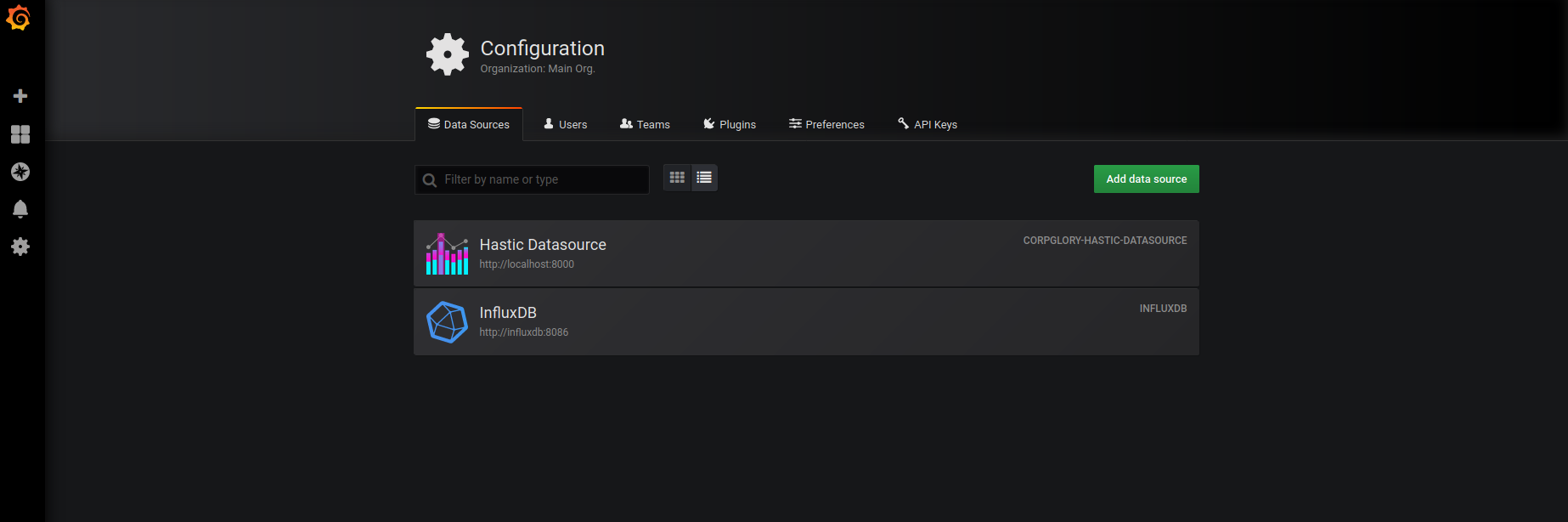Image resolution: width=1568 pixels, height=522 pixels.
Task: Switch to the Plugins tab
Action: (730, 124)
